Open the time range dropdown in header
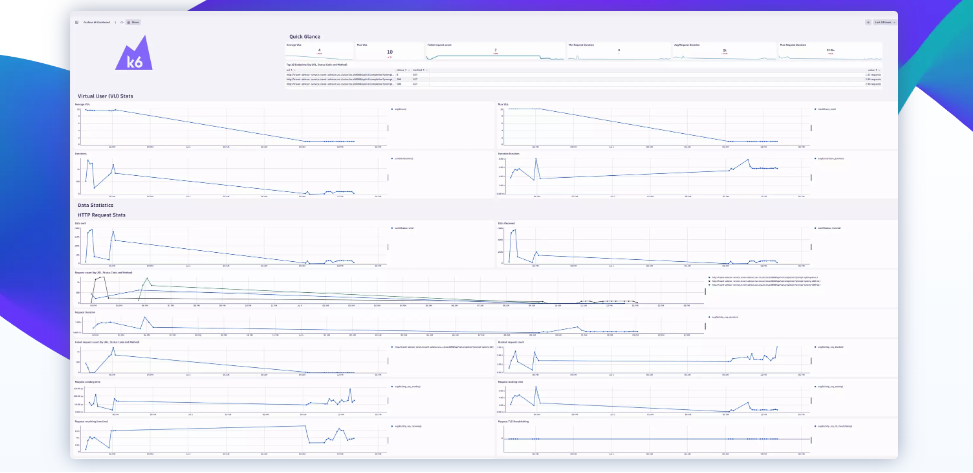The image size is (973, 473). click(x=884, y=22)
